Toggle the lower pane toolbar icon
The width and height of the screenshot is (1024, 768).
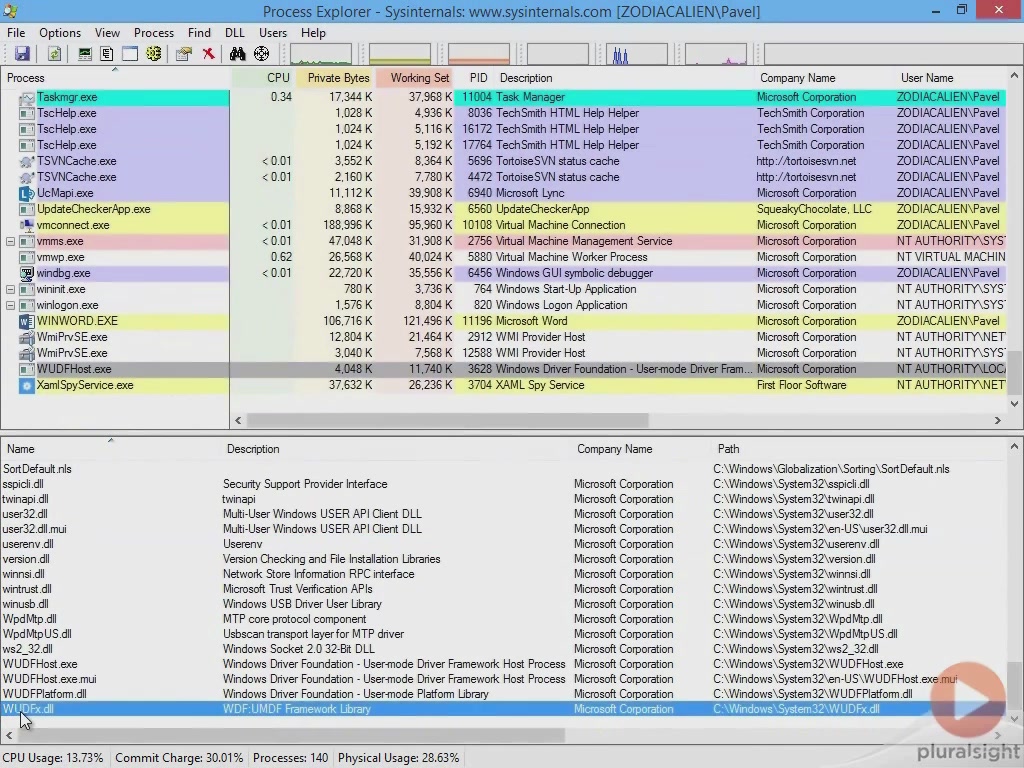coord(130,54)
